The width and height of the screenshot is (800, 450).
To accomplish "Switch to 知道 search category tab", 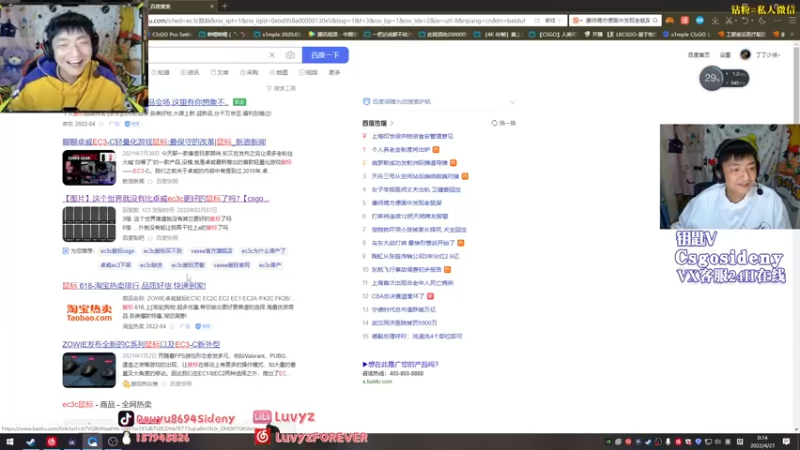I will point(161,72).
